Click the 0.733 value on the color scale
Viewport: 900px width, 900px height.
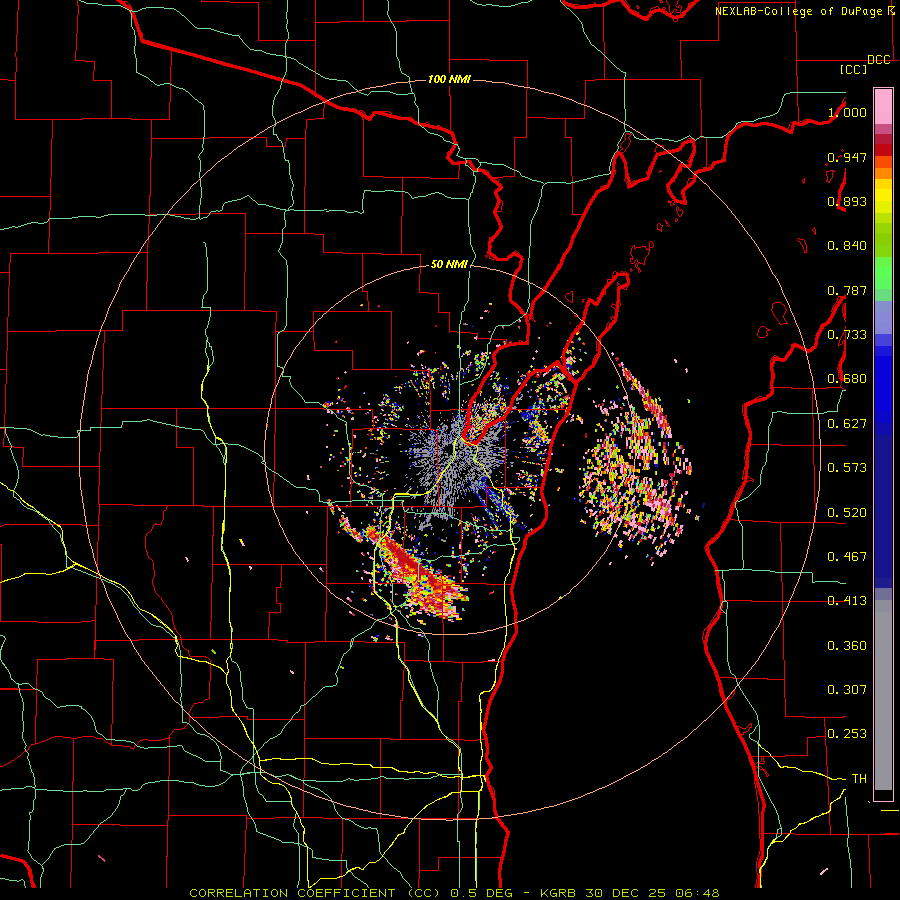(847, 335)
